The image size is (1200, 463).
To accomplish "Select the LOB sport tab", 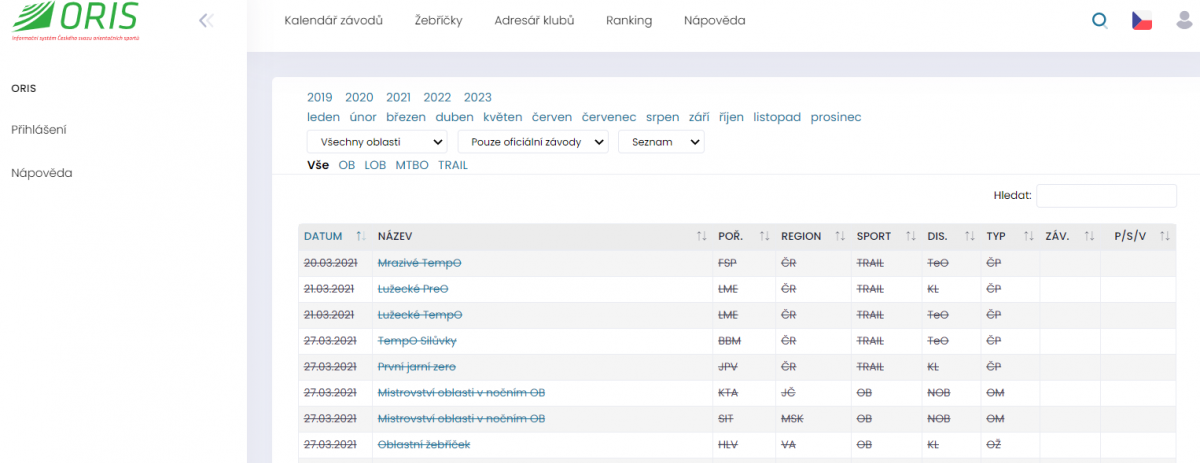I will coord(375,165).
